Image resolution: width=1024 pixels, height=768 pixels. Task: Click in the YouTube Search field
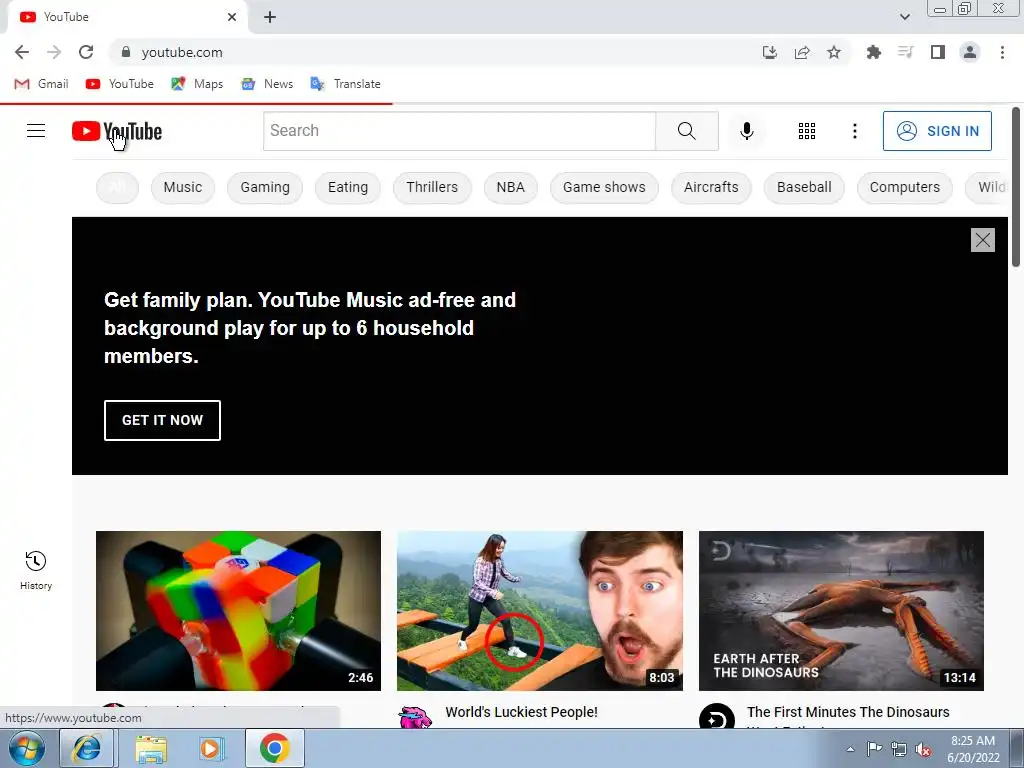pos(459,131)
